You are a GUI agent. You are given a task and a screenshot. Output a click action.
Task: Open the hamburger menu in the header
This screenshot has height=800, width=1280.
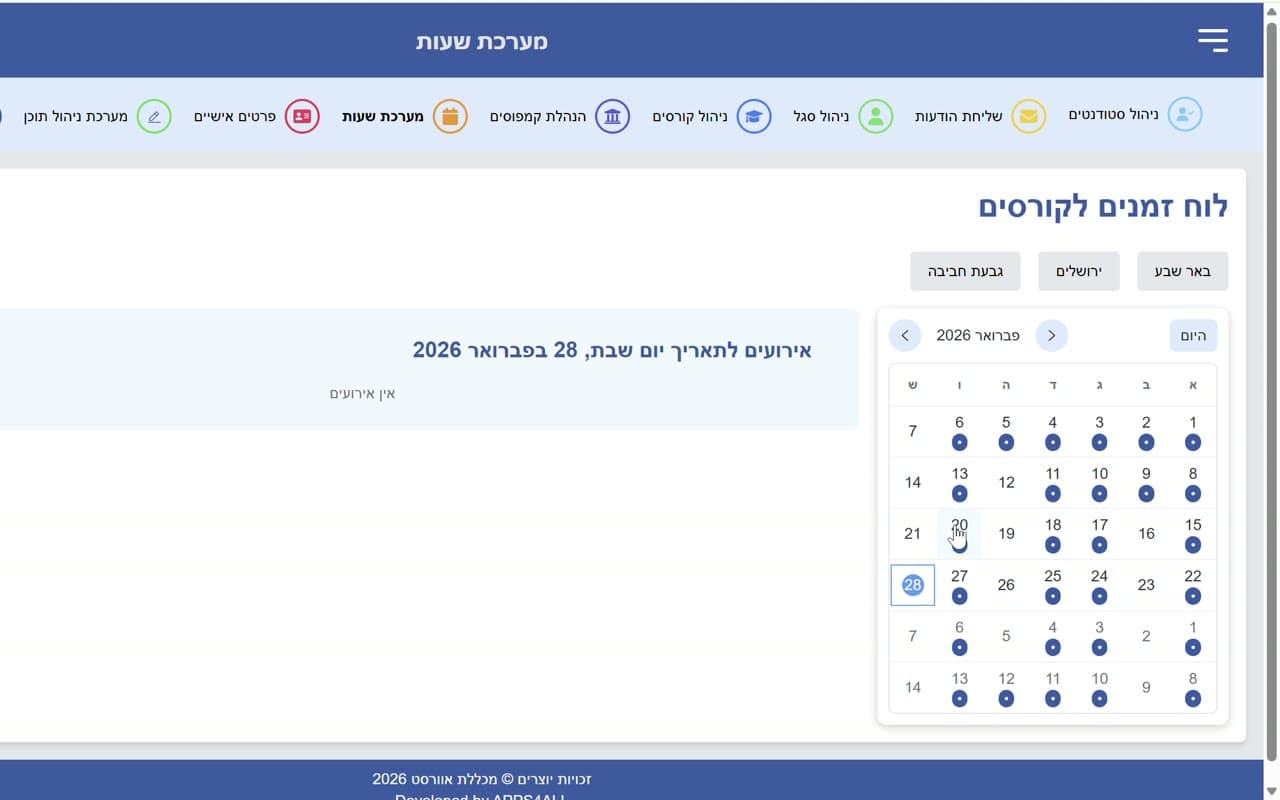(1213, 40)
